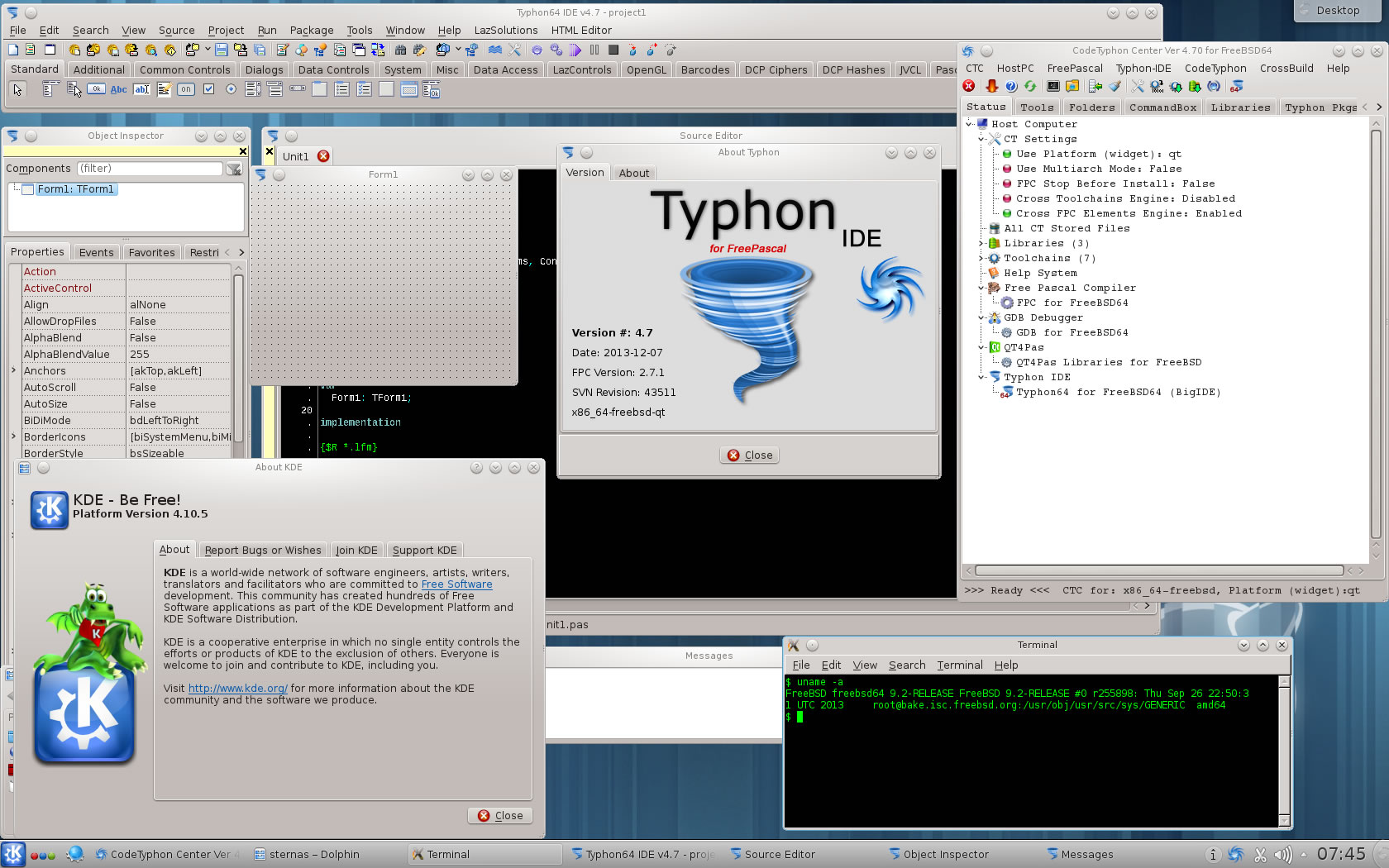Click the binoculars Find icon in Typhon toolbar

click(401, 50)
